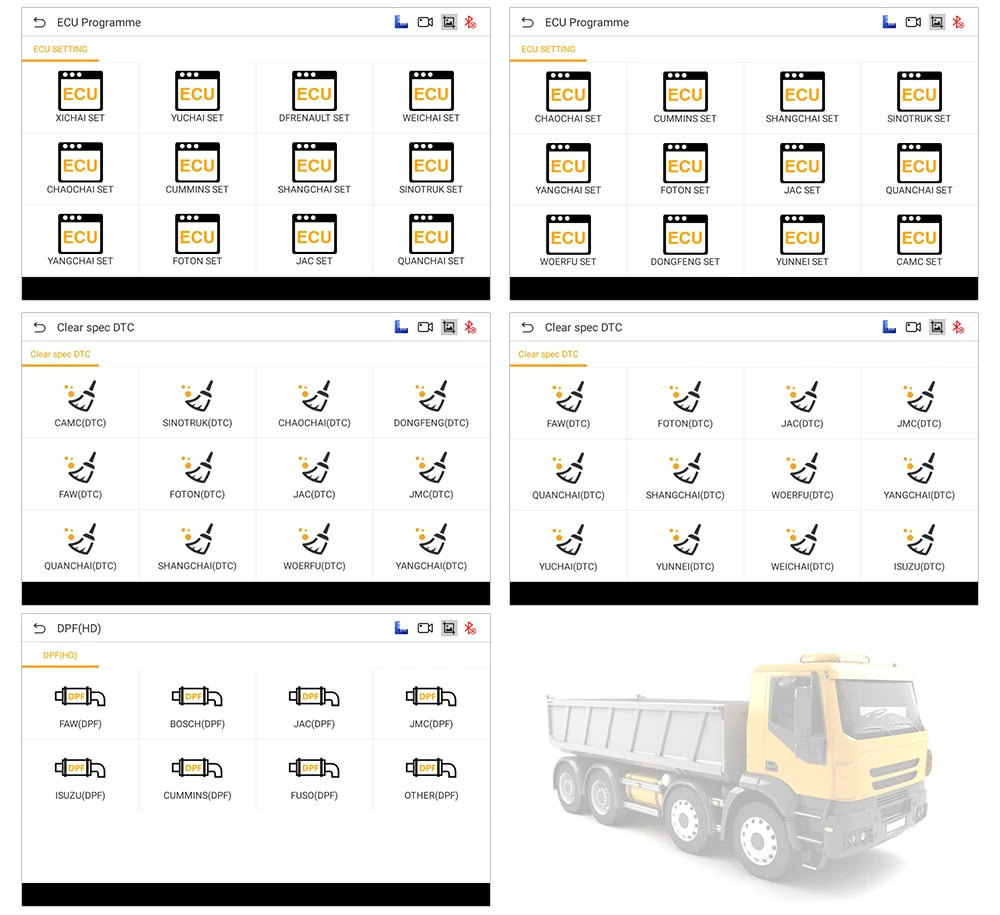
Task: Click the video record icon in the DPF(HD) header
Action: pyautogui.click(x=425, y=628)
